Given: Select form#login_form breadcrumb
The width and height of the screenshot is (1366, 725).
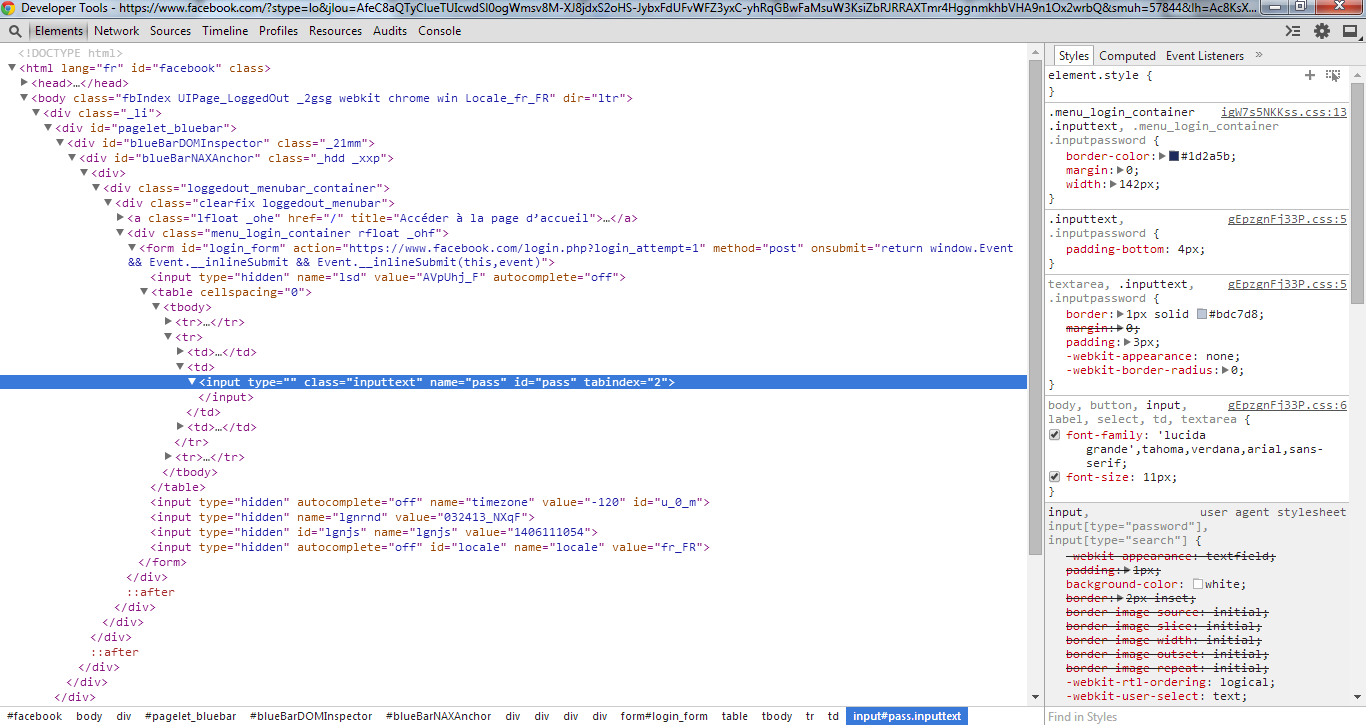Looking at the screenshot, I should [664, 716].
